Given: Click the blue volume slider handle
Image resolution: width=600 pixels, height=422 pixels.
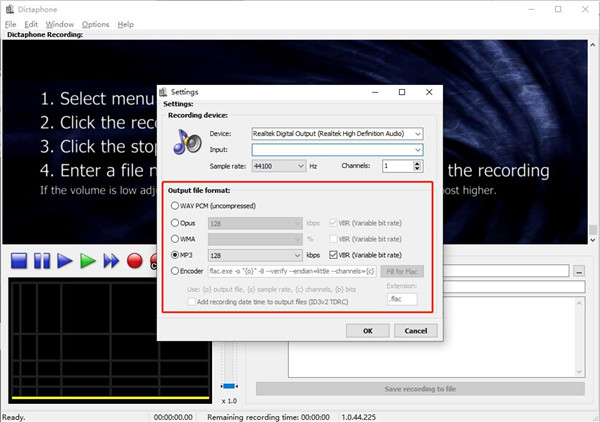Looking at the screenshot, I should click(229, 386).
